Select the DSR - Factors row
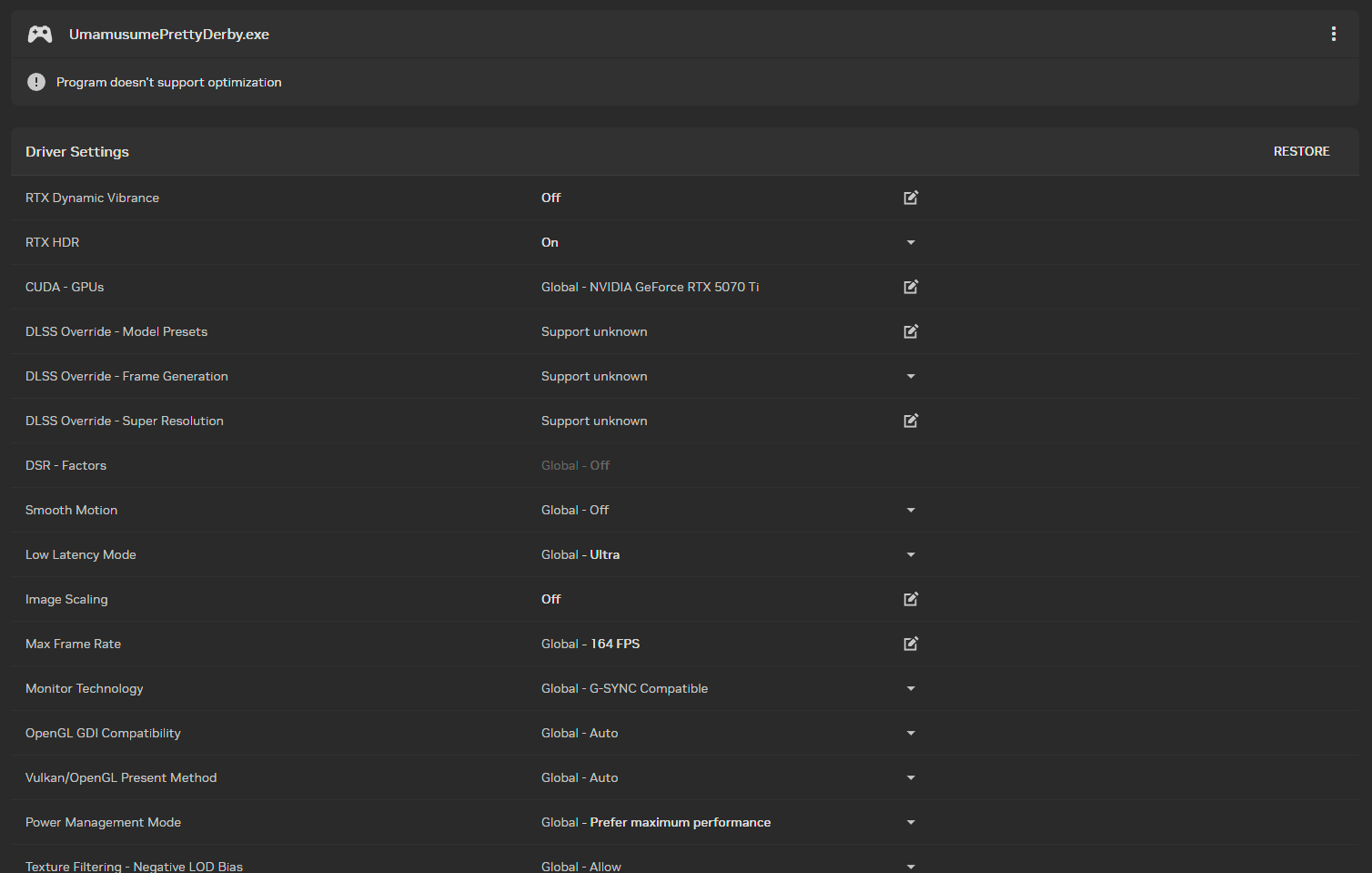Image resolution: width=1372 pixels, height=873 pixels. (x=685, y=465)
